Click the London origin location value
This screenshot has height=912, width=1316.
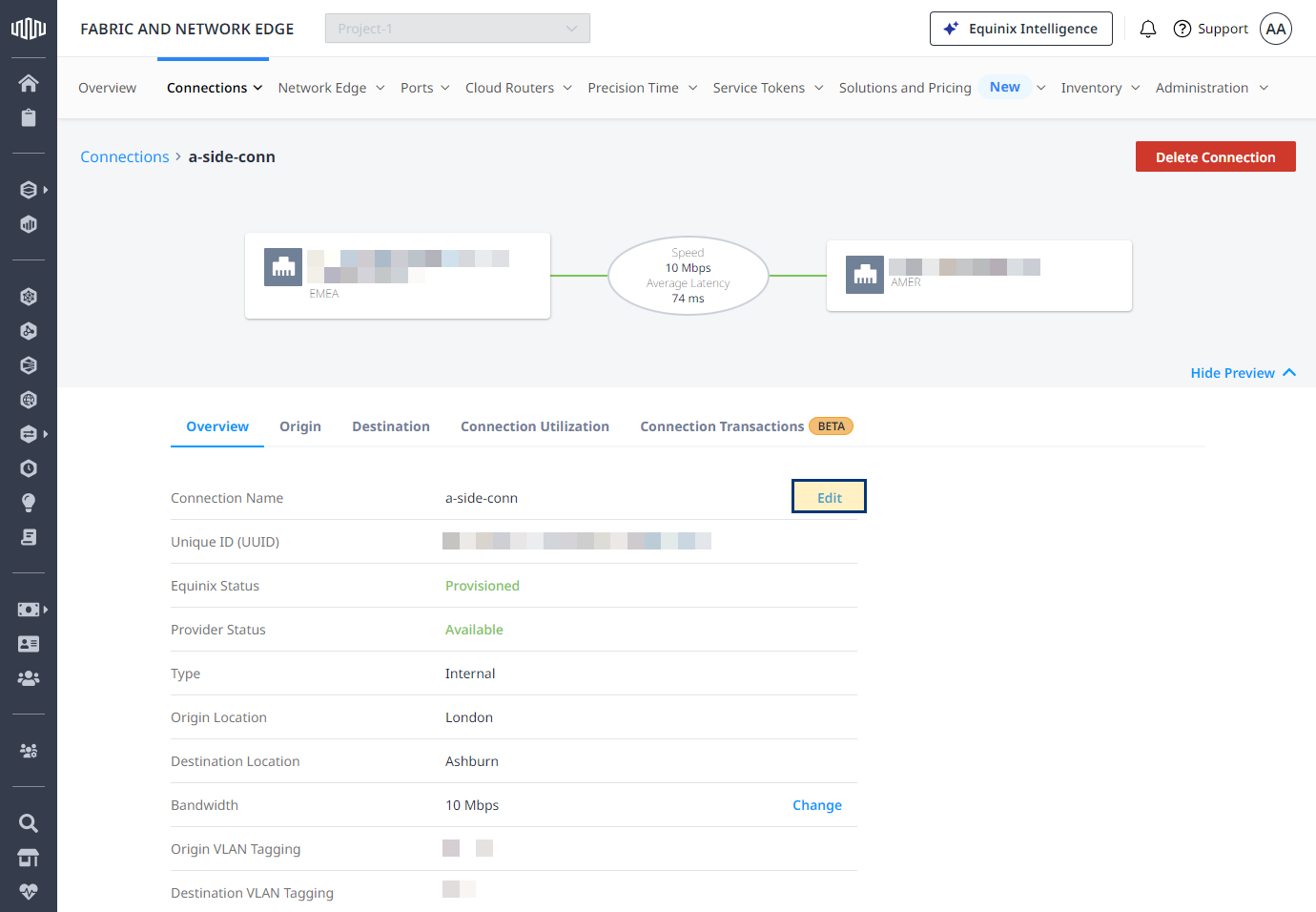[x=469, y=717]
